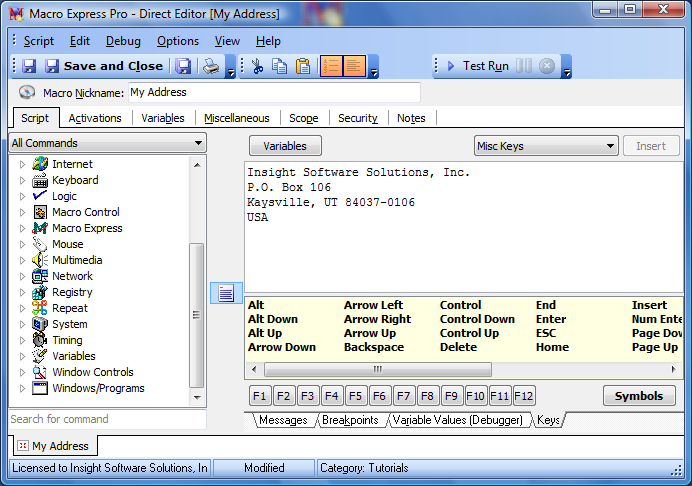Switch to the Scope tab
This screenshot has width=692, height=486.
(x=304, y=118)
